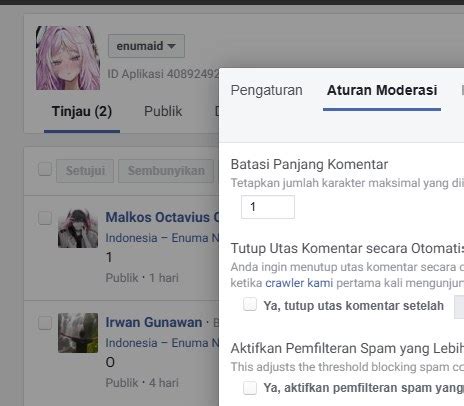This screenshot has width=464, height=406.
Task: Click the 'Publik · 1 hari' timestamp
Action: pos(142,278)
